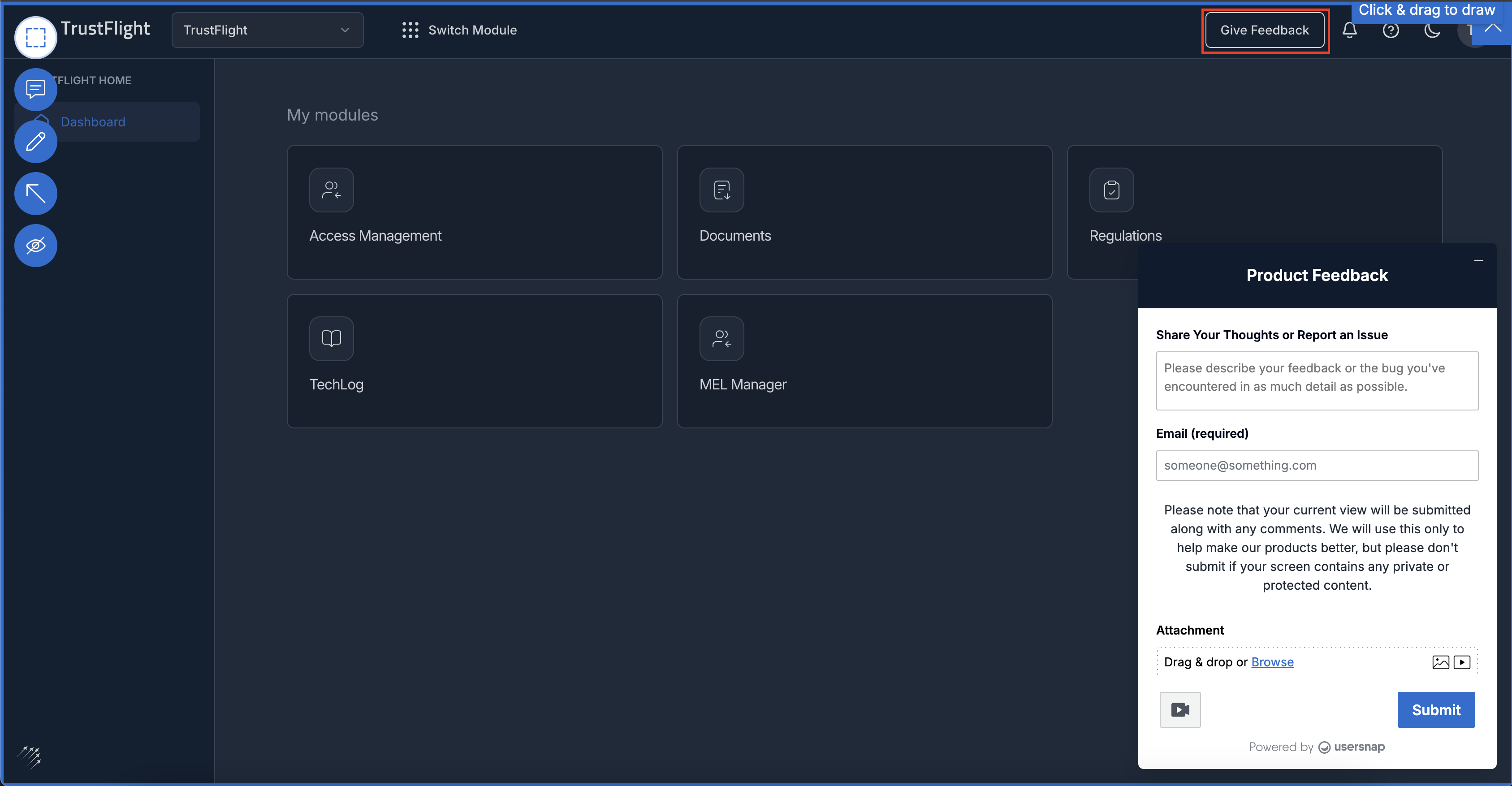This screenshot has width=1512, height=786.
Task: Open the Access Management module
Action: point(474,212)
